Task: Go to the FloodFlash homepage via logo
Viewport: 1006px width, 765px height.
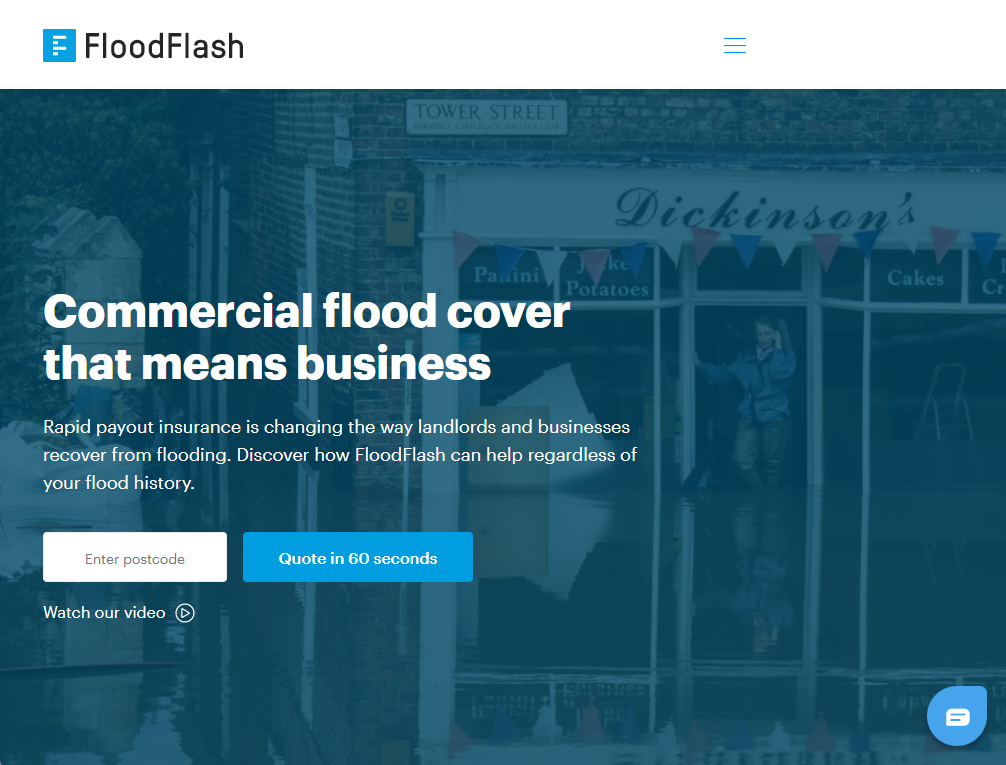Action: [143, 44]
